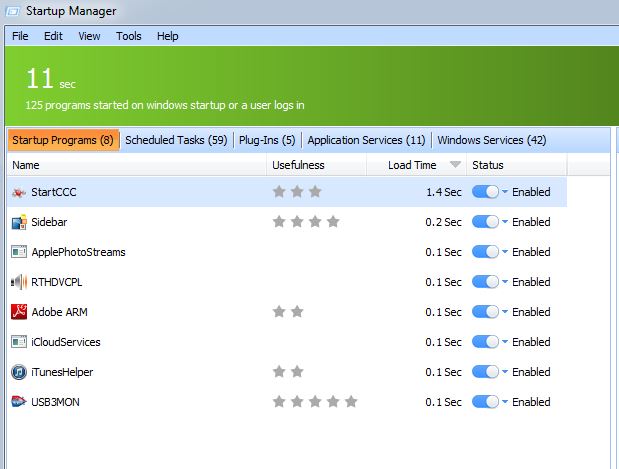
Task: Click the 0.2 Sec load time value
Action: click(443, 222)
